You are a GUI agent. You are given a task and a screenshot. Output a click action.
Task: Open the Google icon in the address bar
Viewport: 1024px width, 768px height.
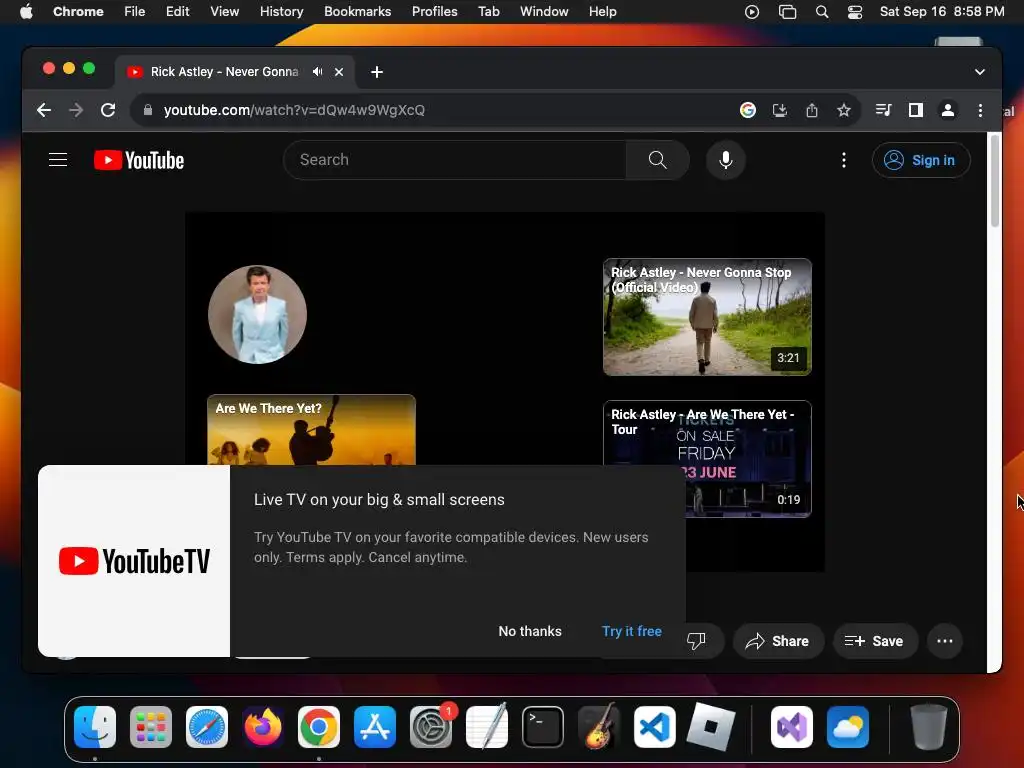tap(748, 110)
